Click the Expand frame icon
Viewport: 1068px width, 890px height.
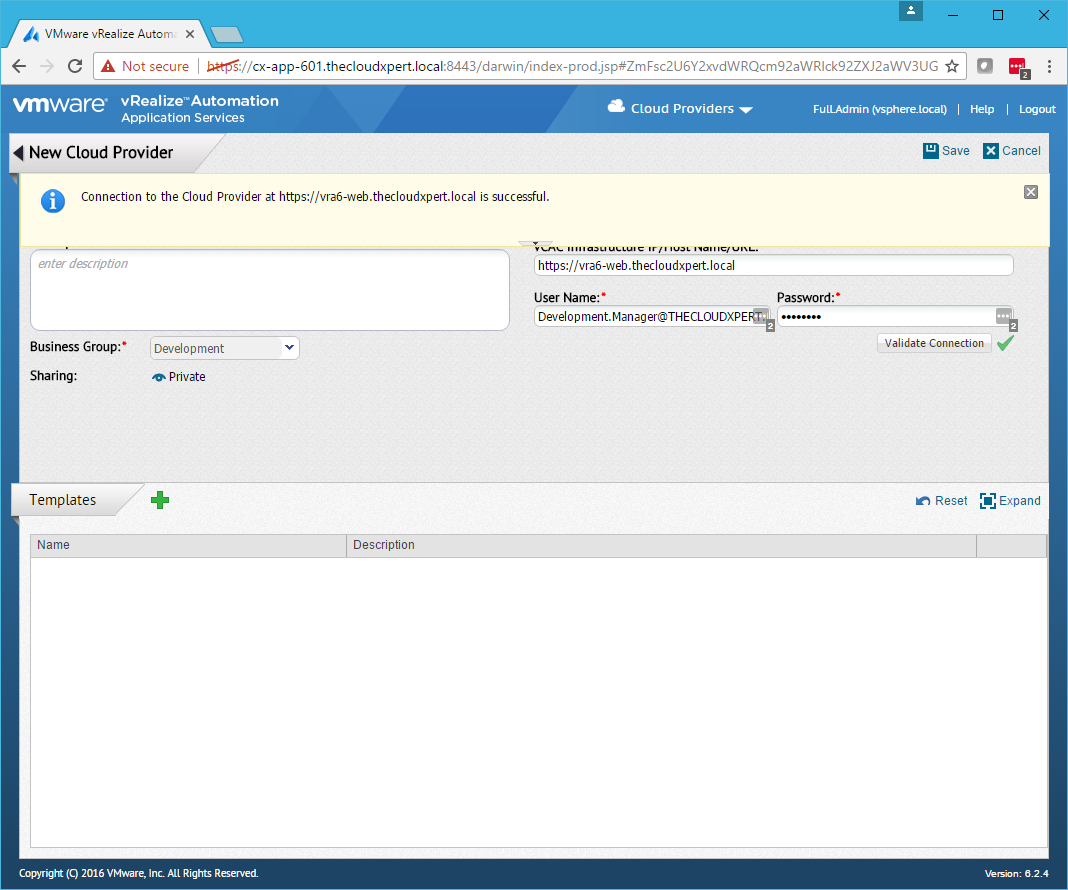[x=988, y=501]
